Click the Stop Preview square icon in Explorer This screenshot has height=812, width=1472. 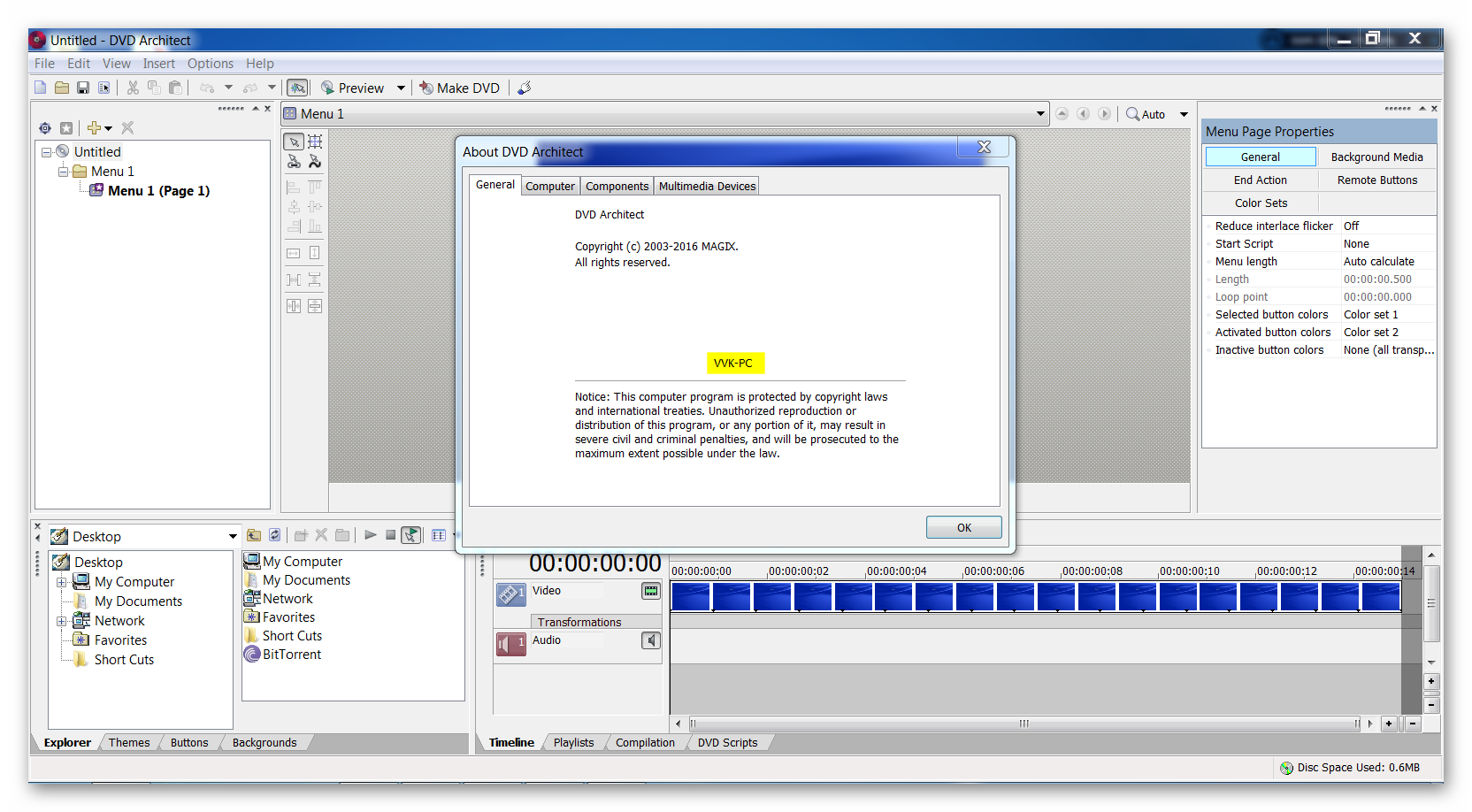(x=390, y=535)
